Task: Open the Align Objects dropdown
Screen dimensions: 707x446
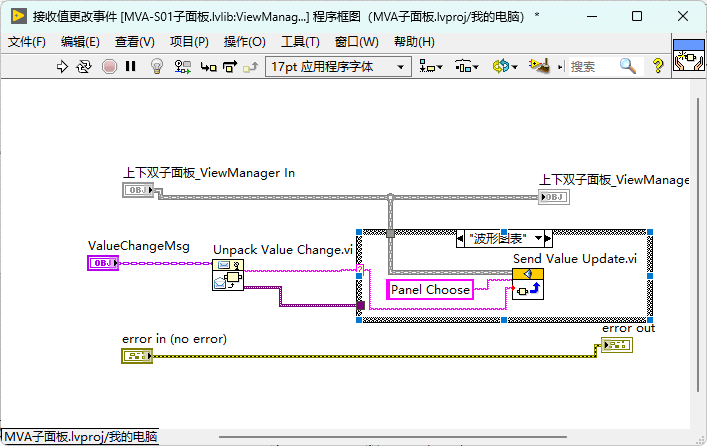Action: pos(431,67)
